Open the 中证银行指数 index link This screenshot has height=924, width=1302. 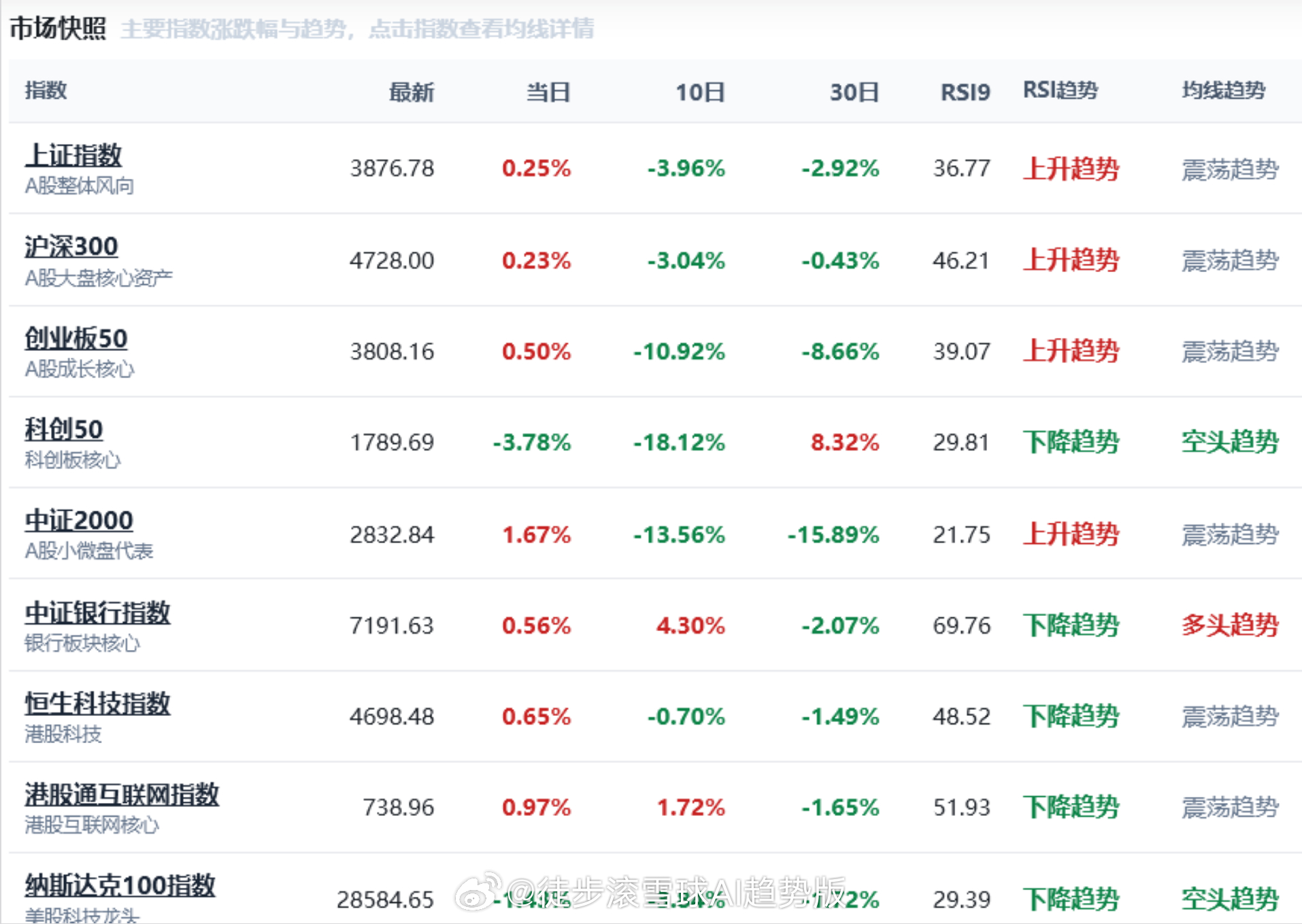pyautogui.click(x=97, y=612)
